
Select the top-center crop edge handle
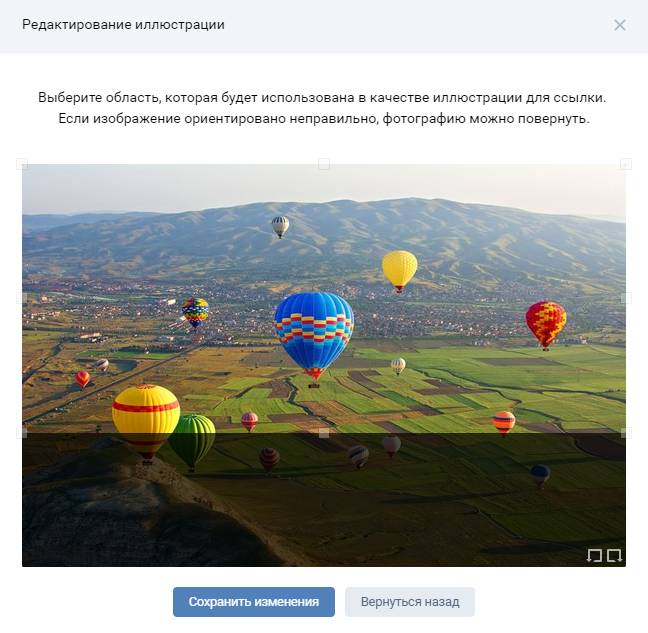(324, 164)
